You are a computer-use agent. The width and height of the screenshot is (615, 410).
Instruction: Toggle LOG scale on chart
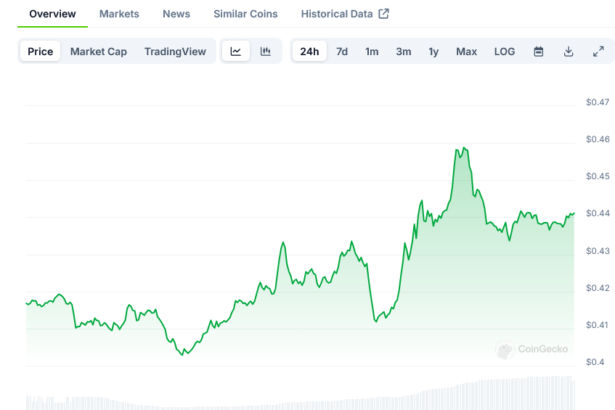coord(505,51)
